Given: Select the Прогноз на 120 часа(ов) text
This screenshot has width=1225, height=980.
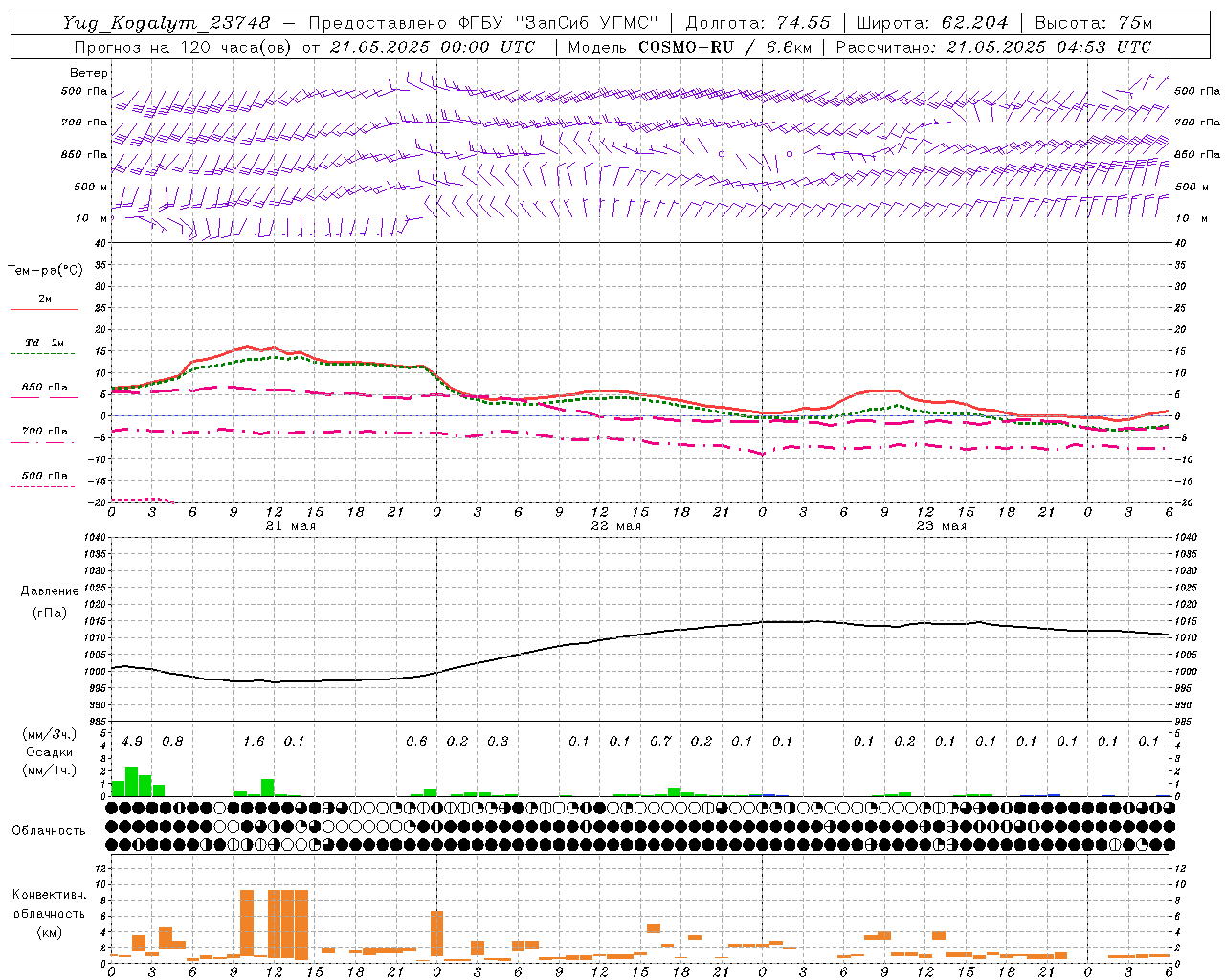Looking at the screenshot, I should coord(184,47).
